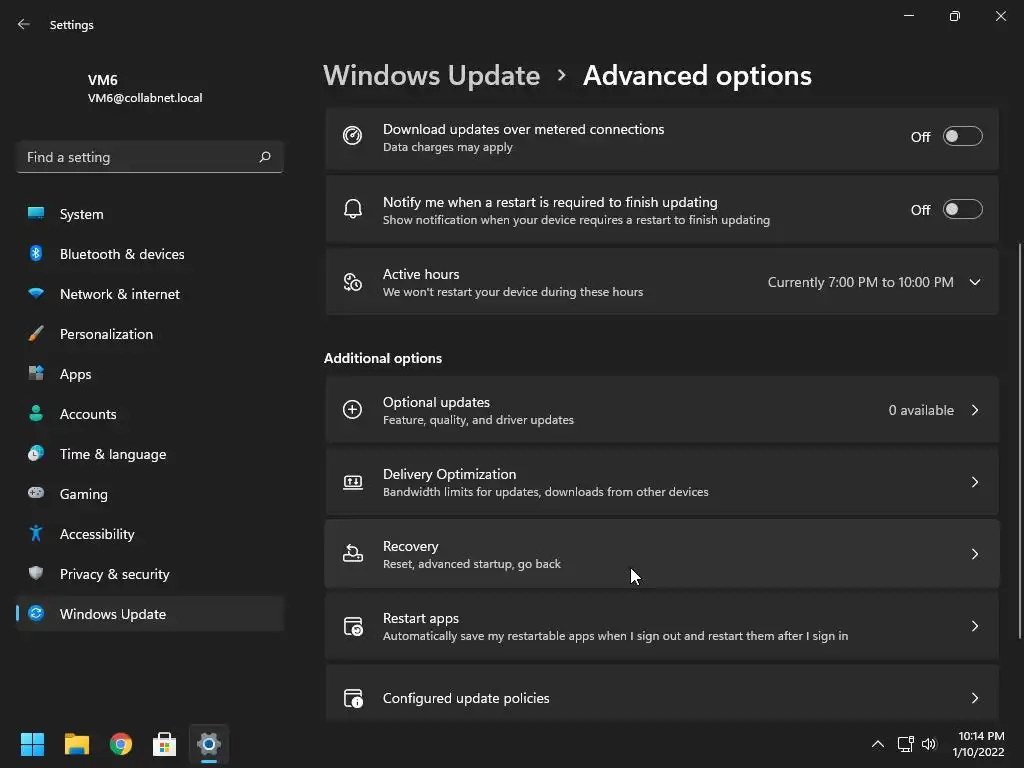
Task: Open Delivery Optimization via its chevron
Action: (x=975, y=482)
